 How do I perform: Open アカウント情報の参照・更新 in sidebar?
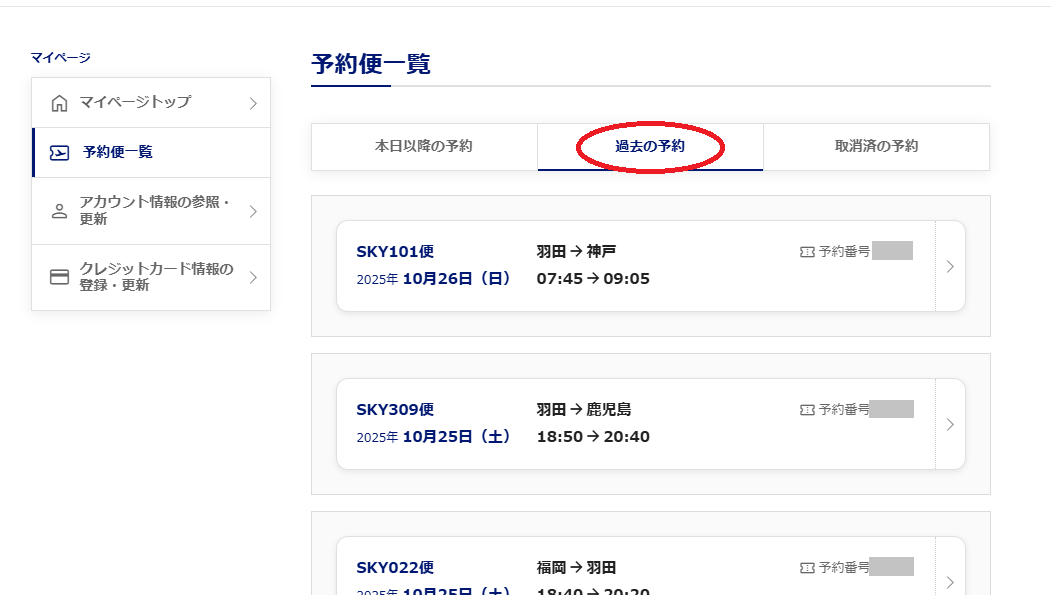coord(154,211)
